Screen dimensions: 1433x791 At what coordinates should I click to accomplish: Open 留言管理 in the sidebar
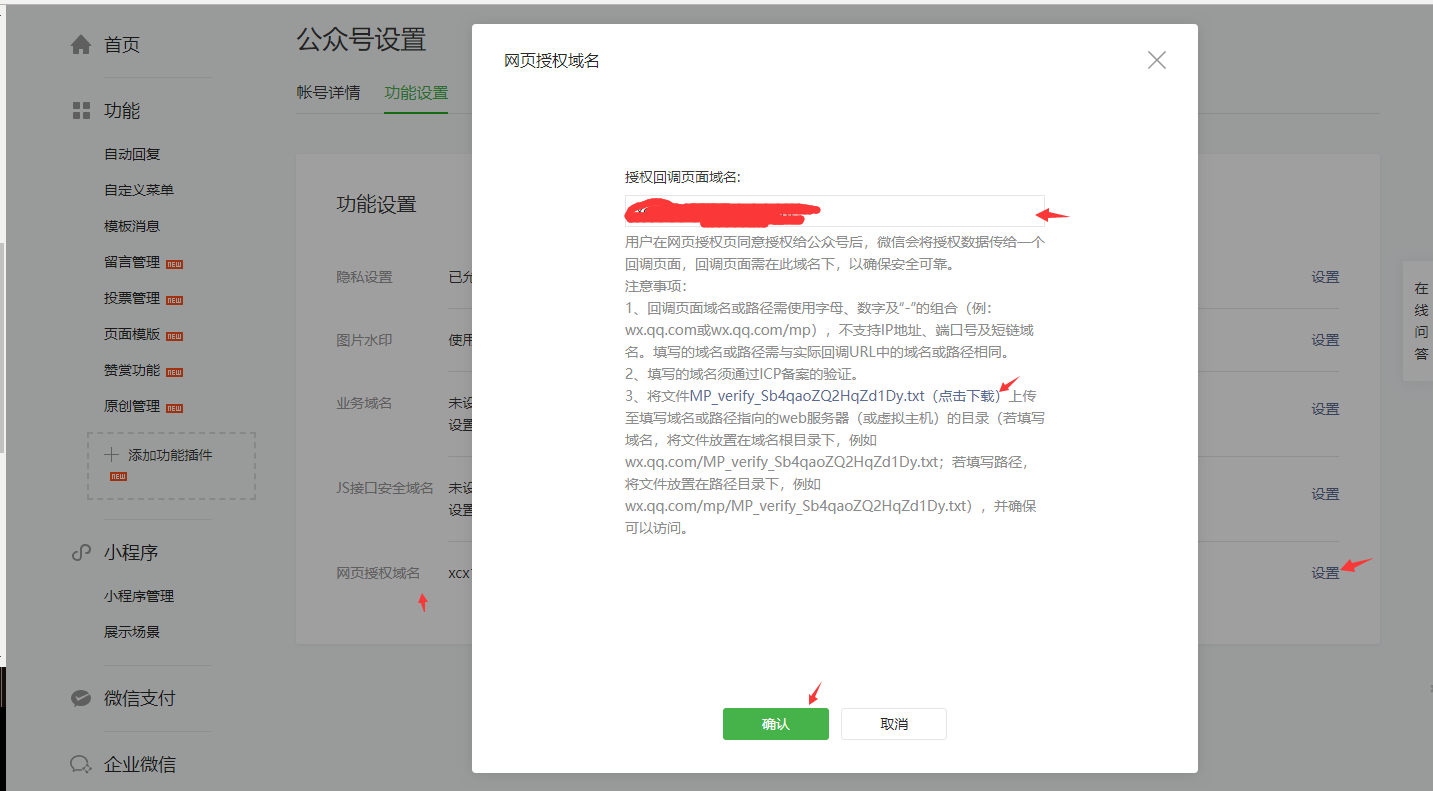(x=132, y=262)
